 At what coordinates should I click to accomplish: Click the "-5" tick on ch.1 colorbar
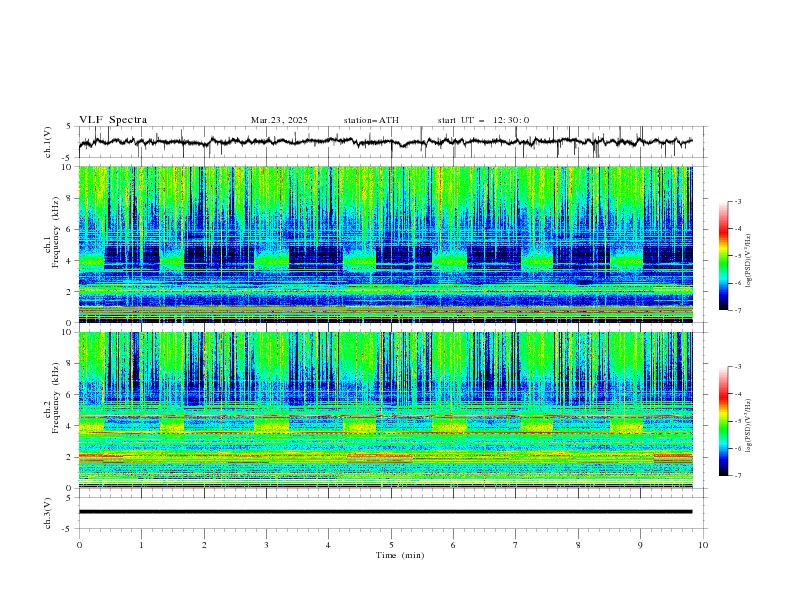click(x=738, y=256)
